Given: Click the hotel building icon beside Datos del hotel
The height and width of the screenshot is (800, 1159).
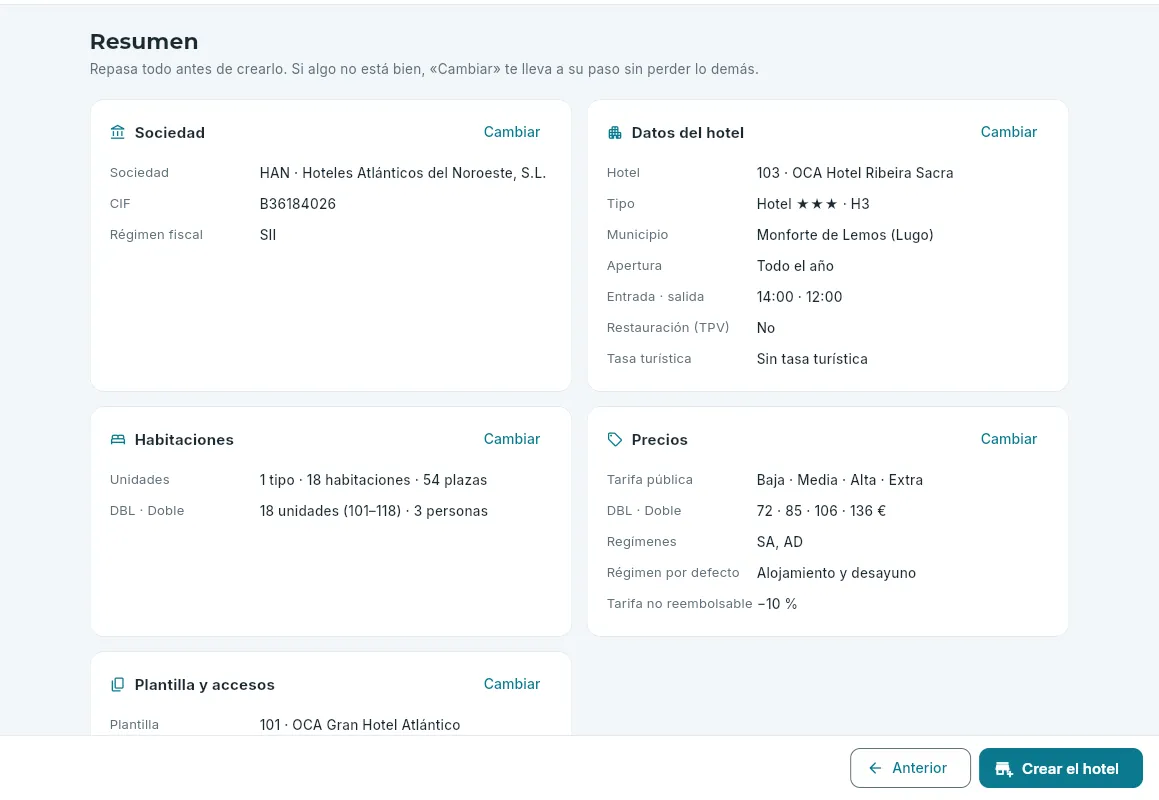Looking at the screenshot, I should pos(614,133).
